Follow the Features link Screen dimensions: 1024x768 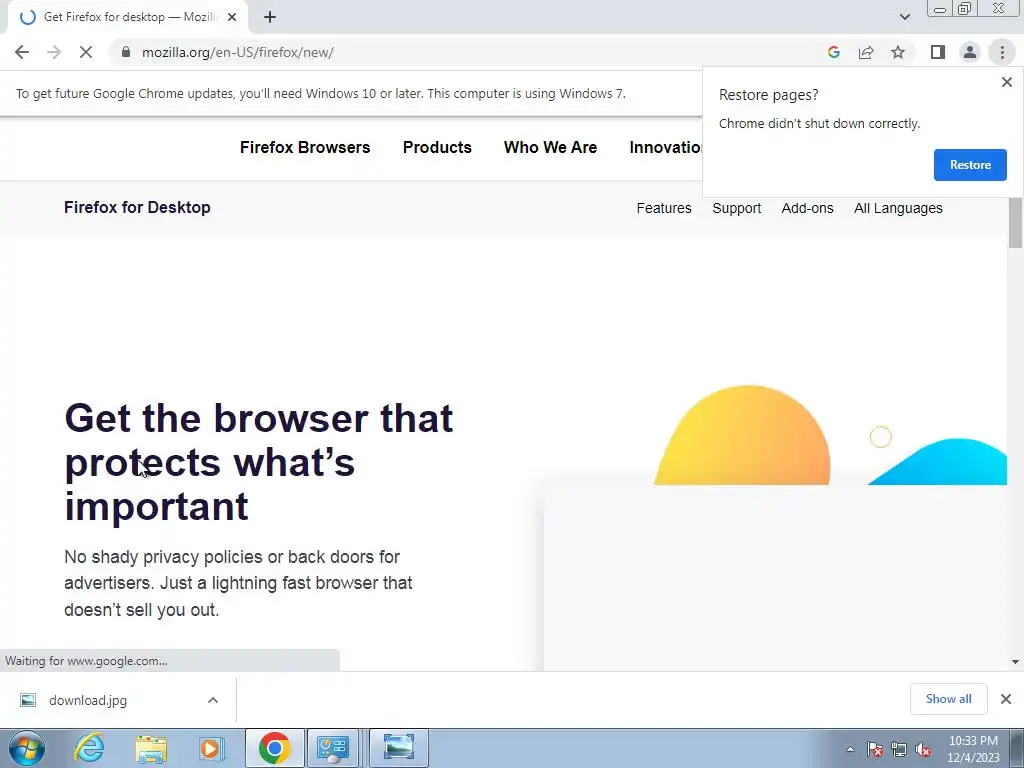(x=664, y=208)
